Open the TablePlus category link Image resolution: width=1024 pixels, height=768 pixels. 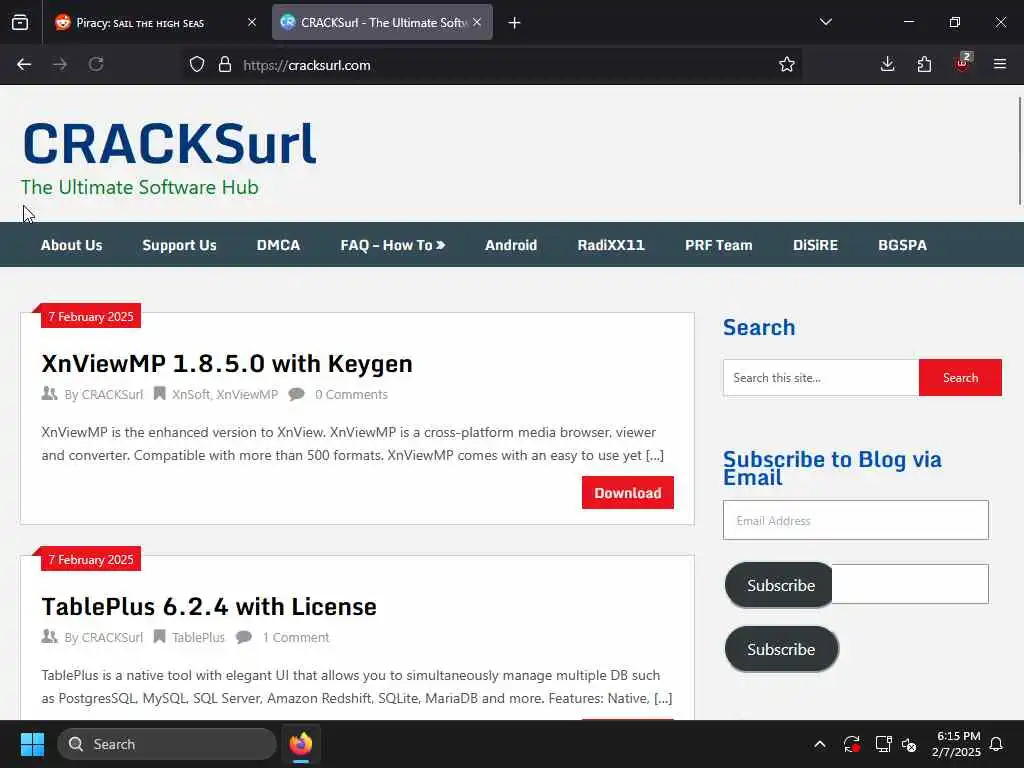(x=199, y=637)
